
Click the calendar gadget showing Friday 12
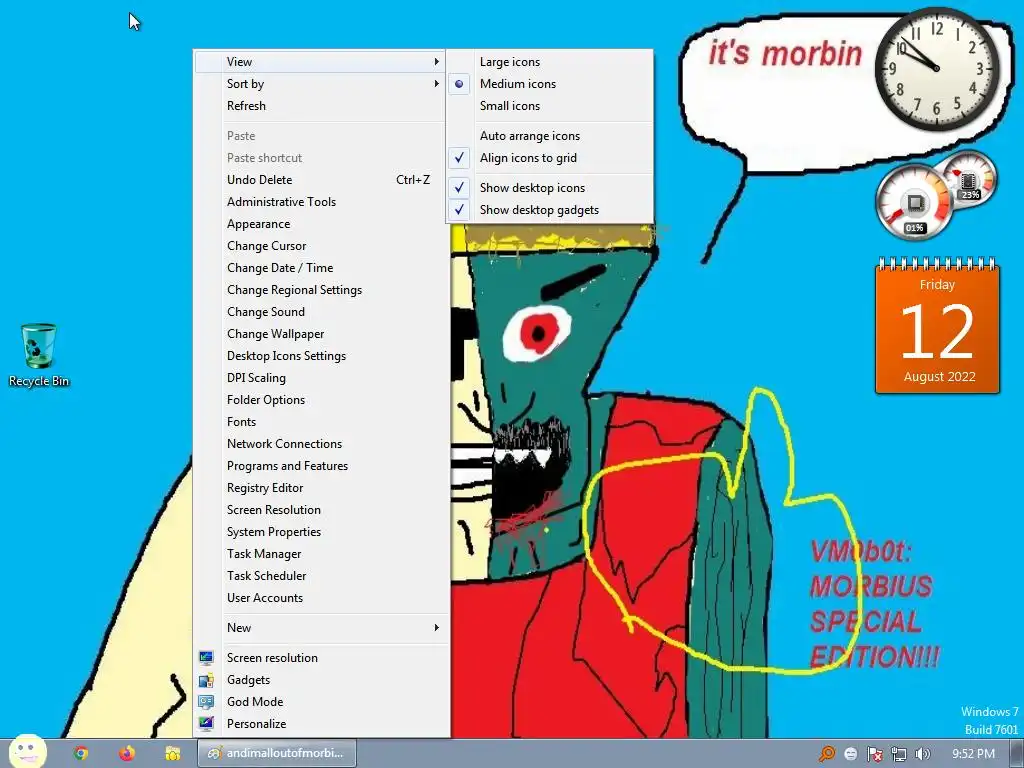point(937,327)
